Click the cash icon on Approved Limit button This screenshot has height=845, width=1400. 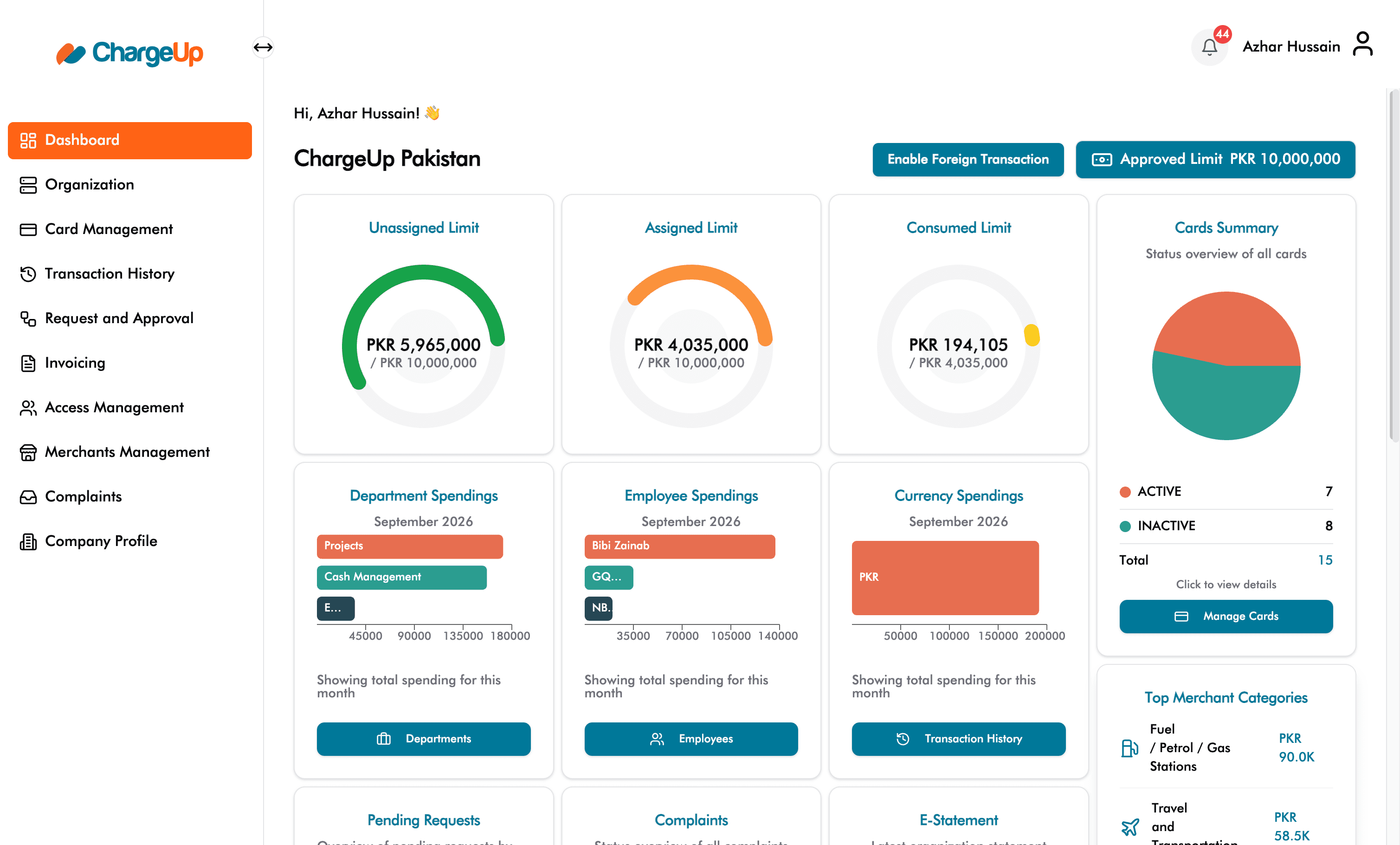1102,160
